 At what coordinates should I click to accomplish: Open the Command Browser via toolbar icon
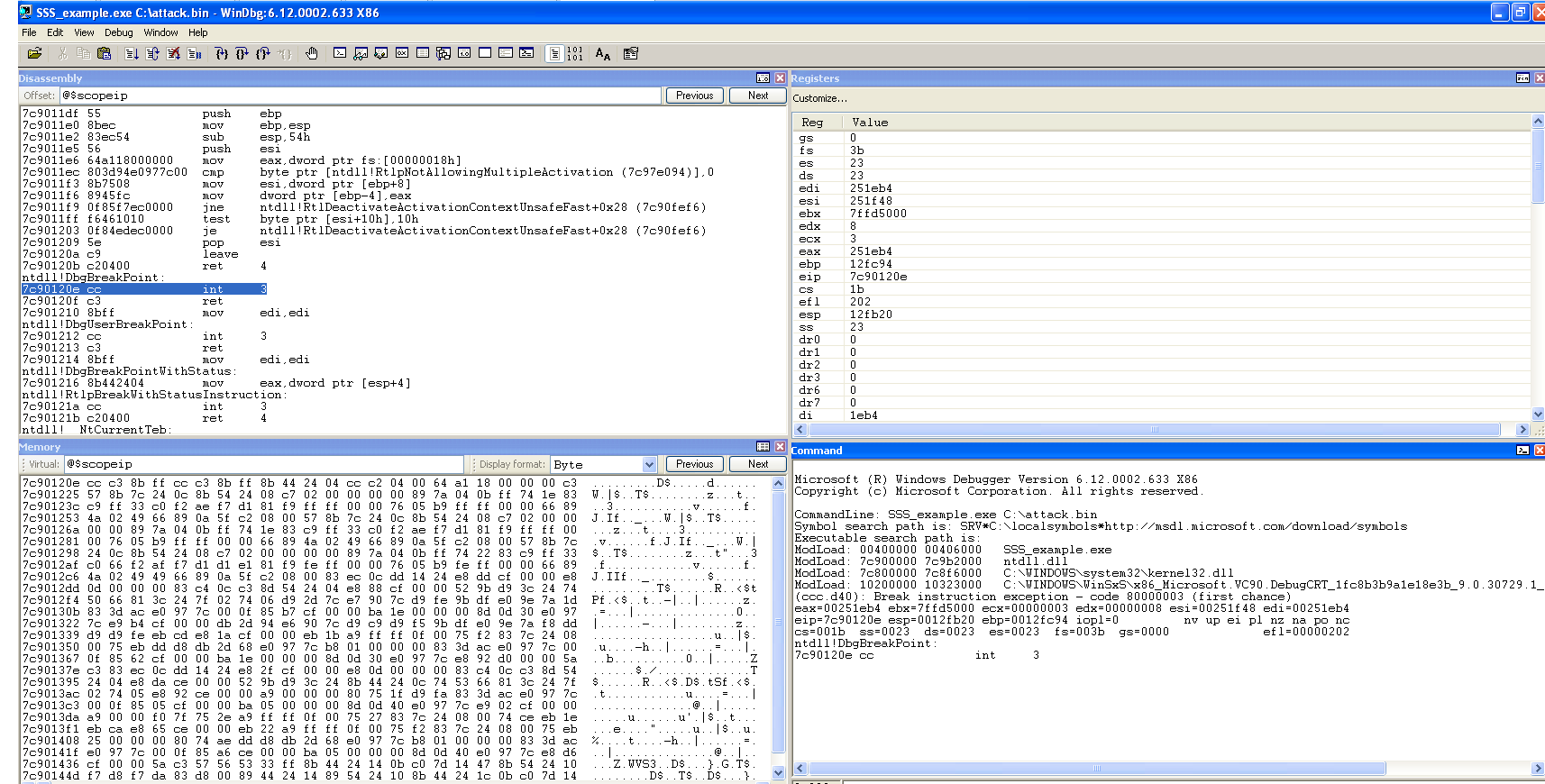coord(526,54)
